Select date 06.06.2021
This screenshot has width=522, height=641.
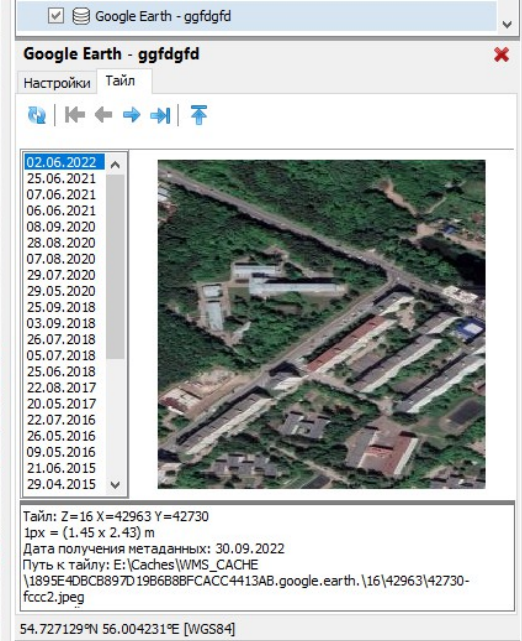[x=61, y=211]
